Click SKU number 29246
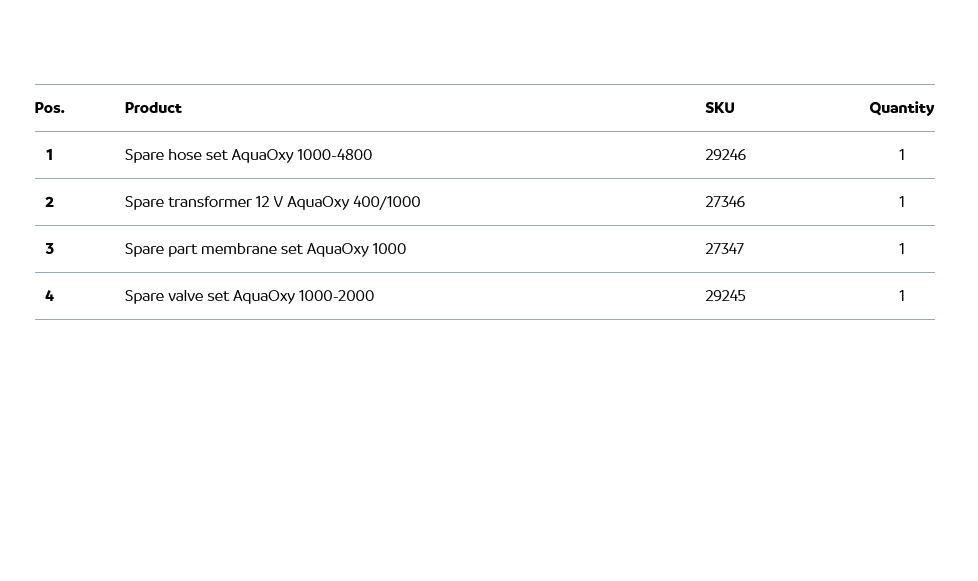Viewport: 978px width, 581px height. pos(725,155)
